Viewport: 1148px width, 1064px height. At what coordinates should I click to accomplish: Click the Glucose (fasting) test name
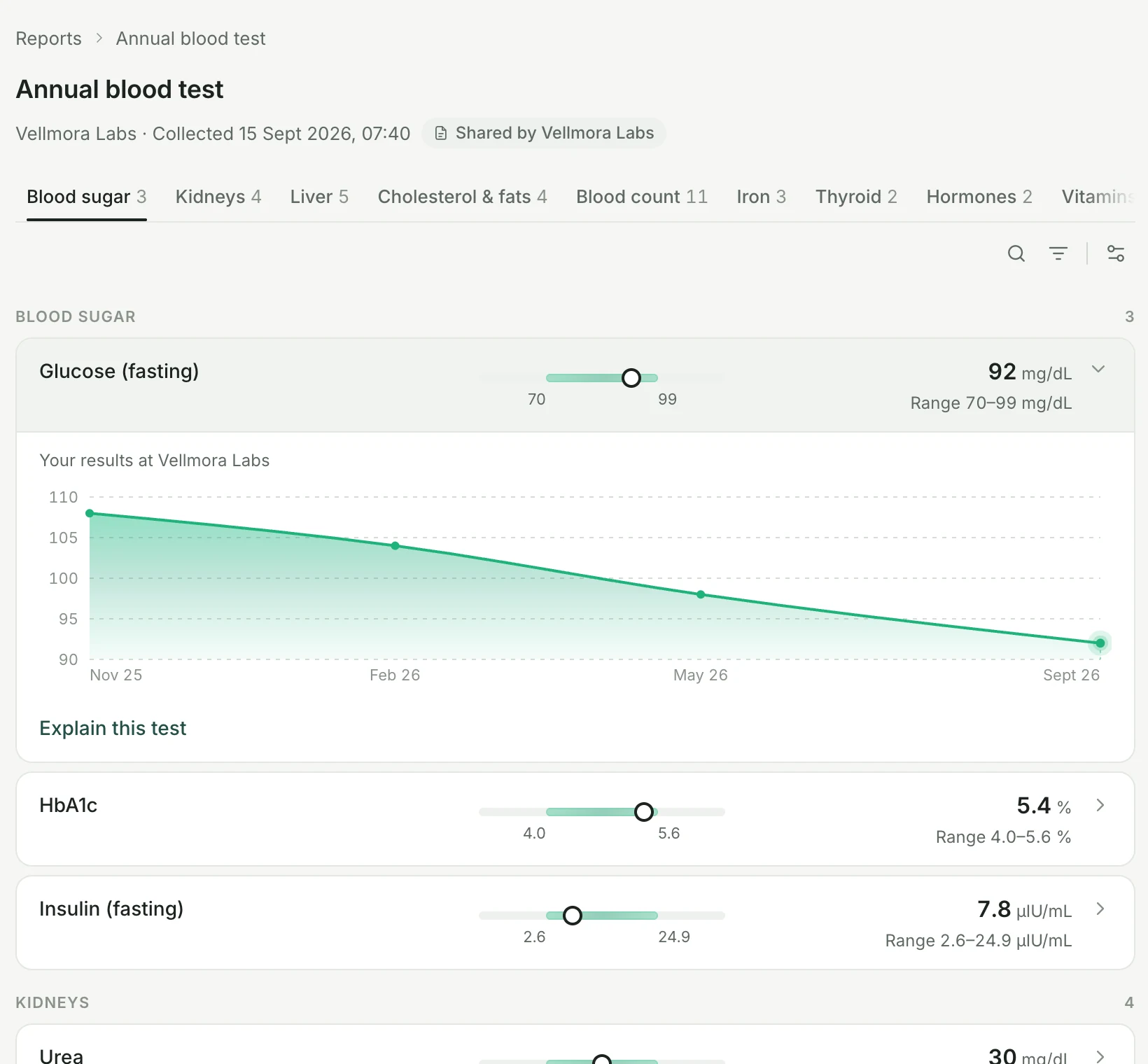click(x=119, y=371)
